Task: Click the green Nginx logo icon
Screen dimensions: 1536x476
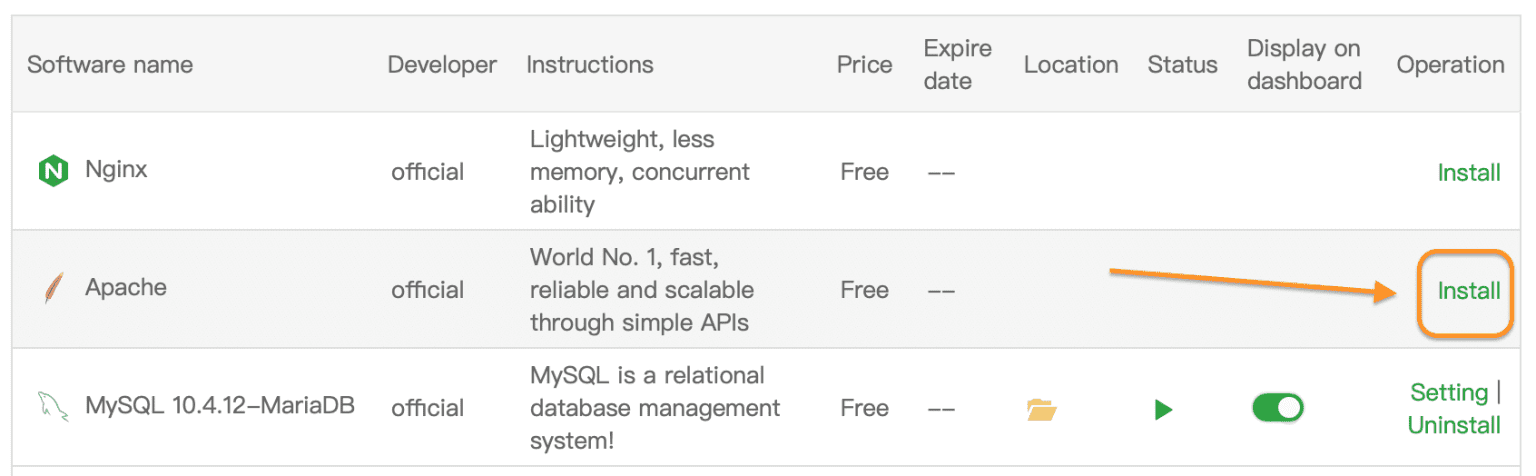Action: 53,172
